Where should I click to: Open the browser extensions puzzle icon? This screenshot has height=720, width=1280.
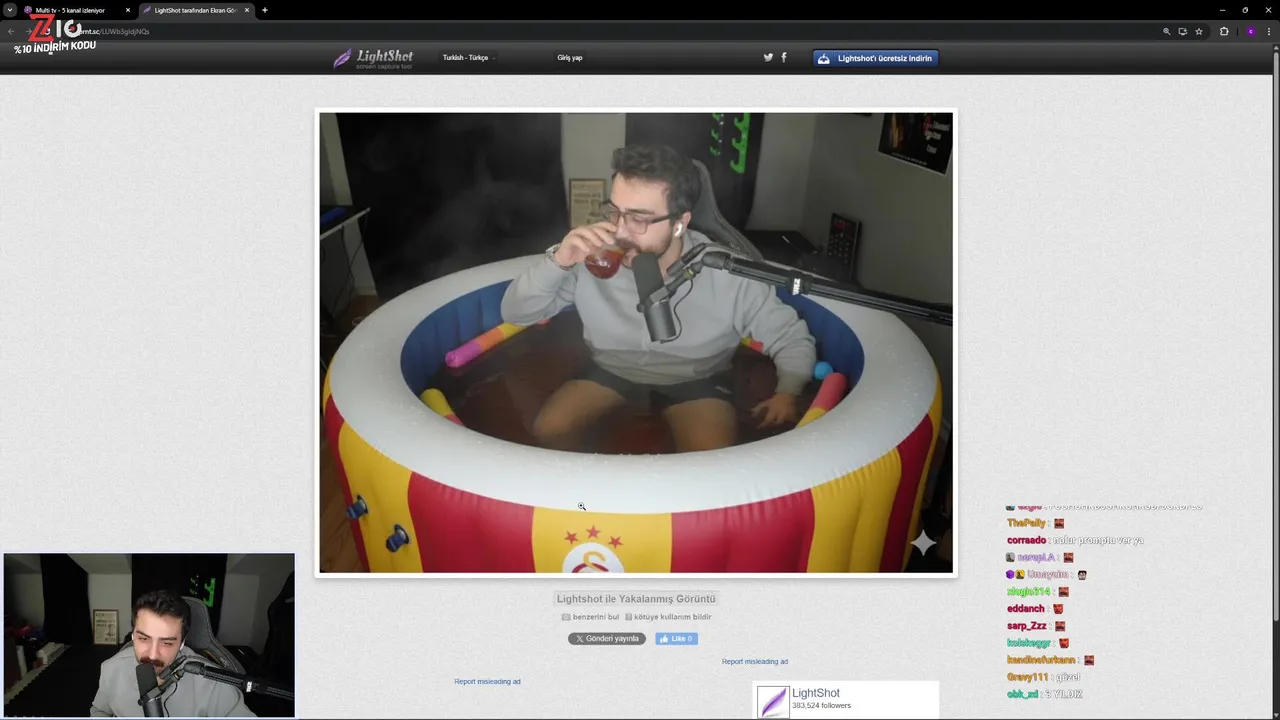[x=1224, y=31]
